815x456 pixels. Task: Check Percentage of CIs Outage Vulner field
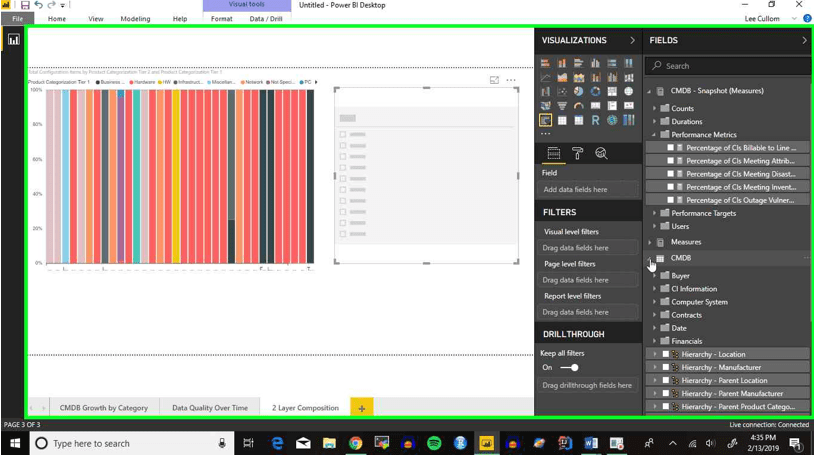click(671, 200)
